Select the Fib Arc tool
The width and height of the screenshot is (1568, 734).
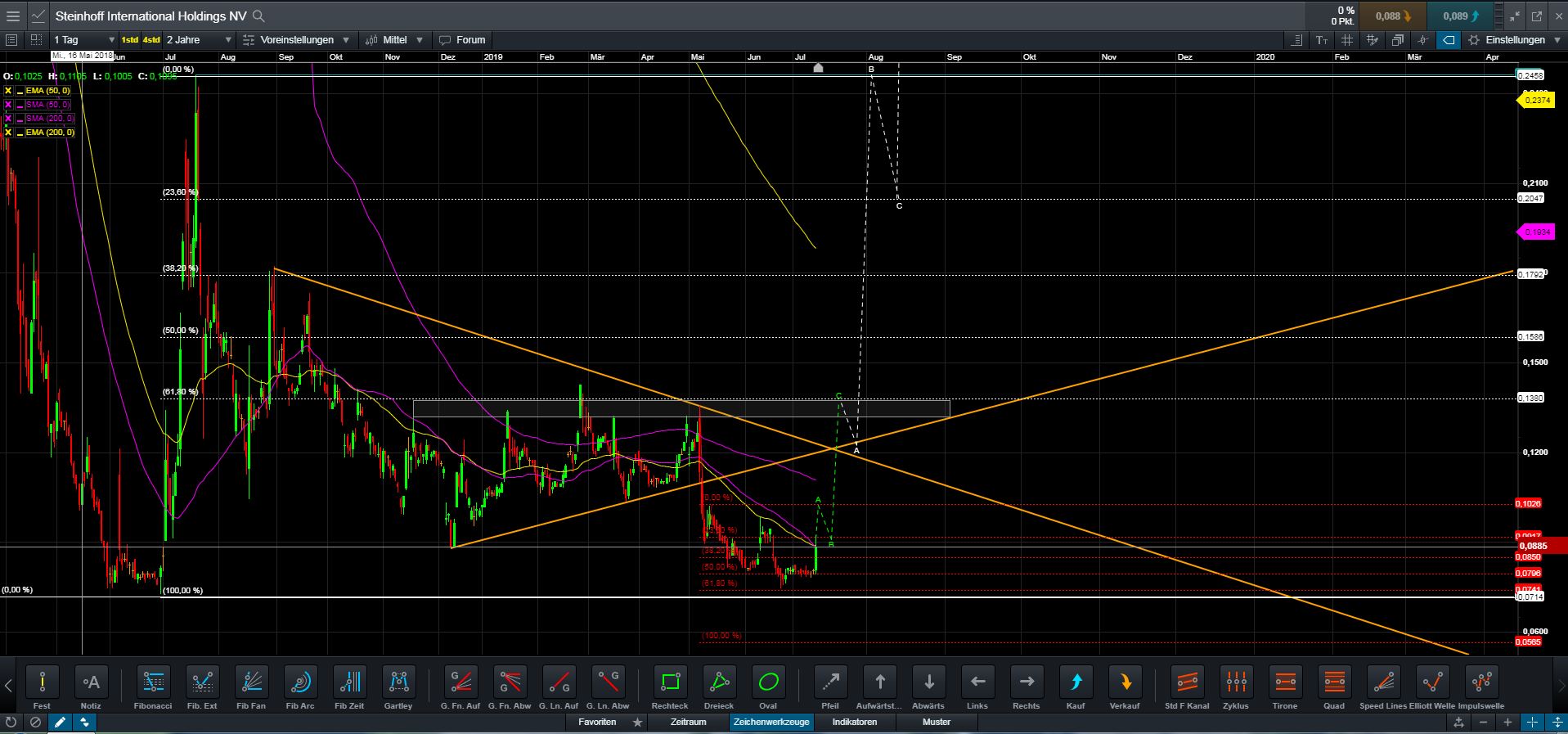pos(301,682)
